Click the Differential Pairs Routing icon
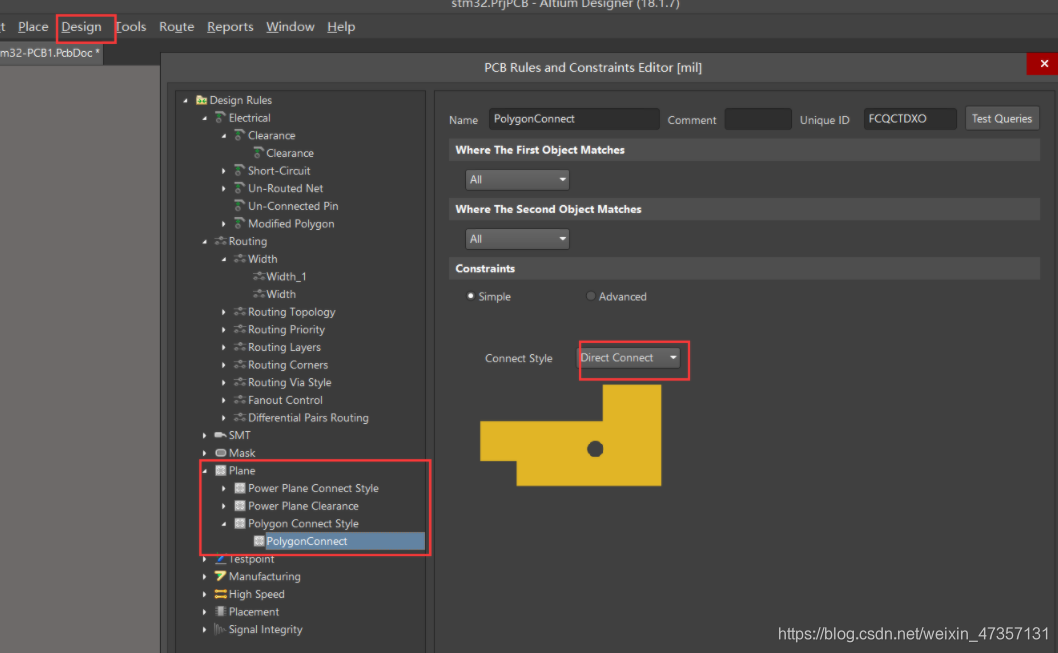 pyautogui.click(x=239, y=418)
